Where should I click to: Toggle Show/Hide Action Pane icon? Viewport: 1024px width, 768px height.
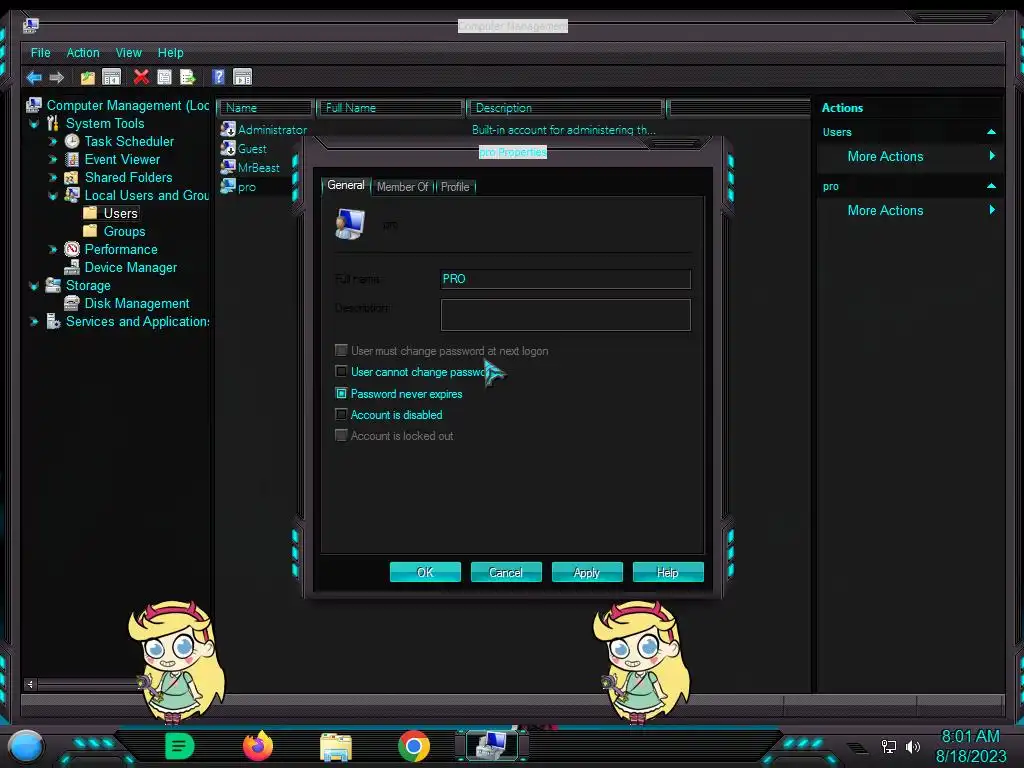click(x=242, y=77)
